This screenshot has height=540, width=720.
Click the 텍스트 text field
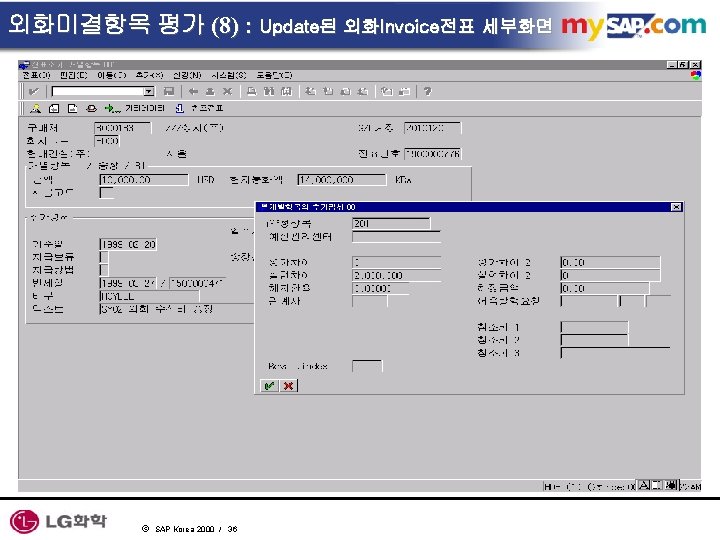(x=177, y=309)
